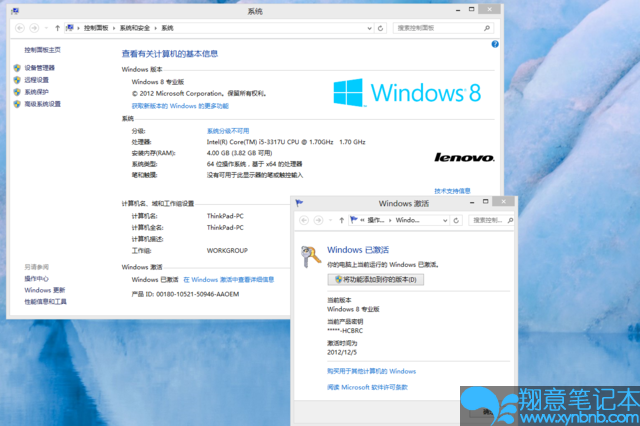This screenshot has width=640, height=426.
Task: Click flag icon in activation address bar
Action: coord(354,220)
